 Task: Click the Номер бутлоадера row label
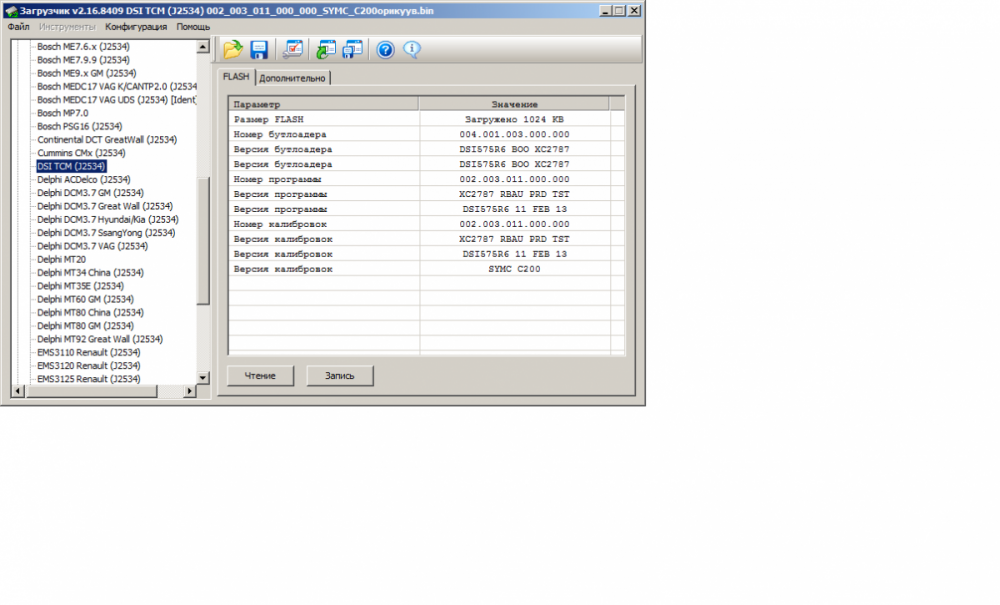click(280, 135)
